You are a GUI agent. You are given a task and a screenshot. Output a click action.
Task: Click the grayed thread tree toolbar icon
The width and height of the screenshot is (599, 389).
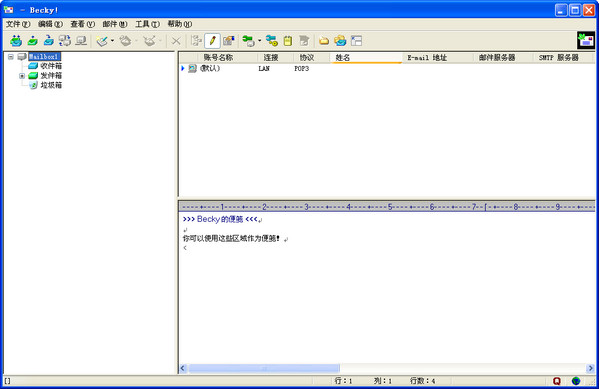point(196,41)
